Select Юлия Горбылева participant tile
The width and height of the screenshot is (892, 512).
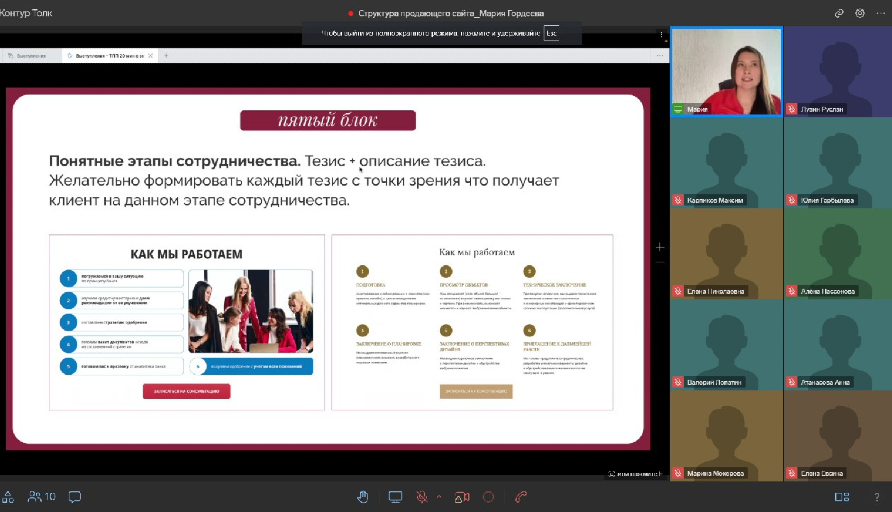click(x=838, y=163)
